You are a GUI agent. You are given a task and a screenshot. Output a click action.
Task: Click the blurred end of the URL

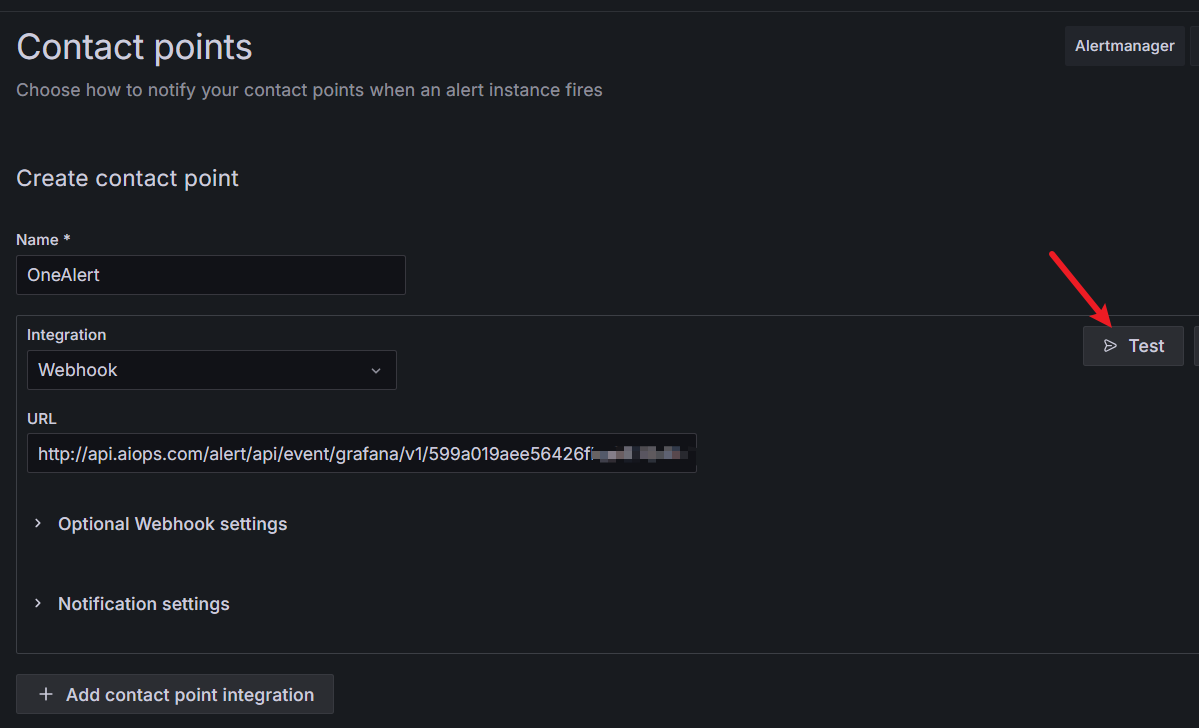click(x=640, y=454)
